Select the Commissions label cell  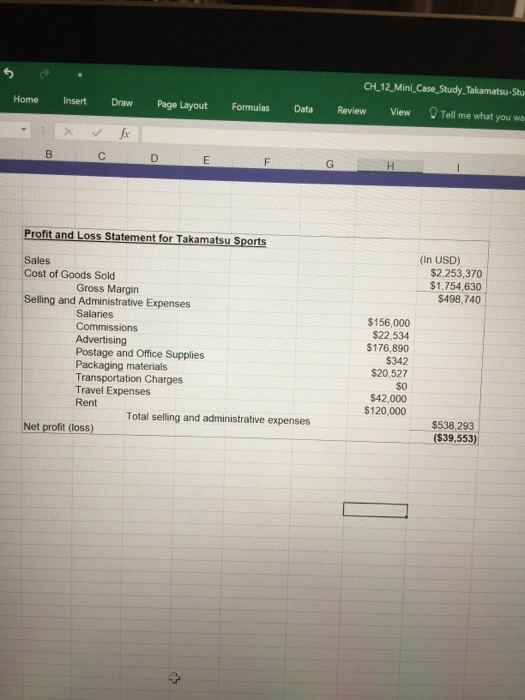(x=106, y=327)
